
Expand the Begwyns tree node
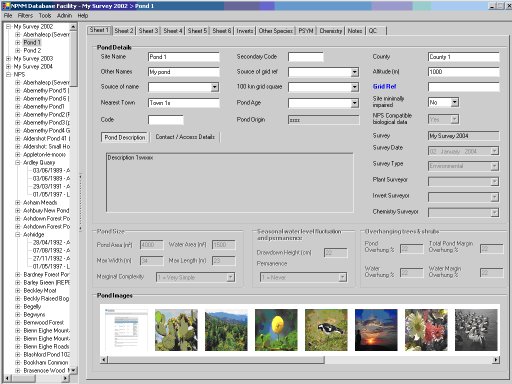point(18,314)
